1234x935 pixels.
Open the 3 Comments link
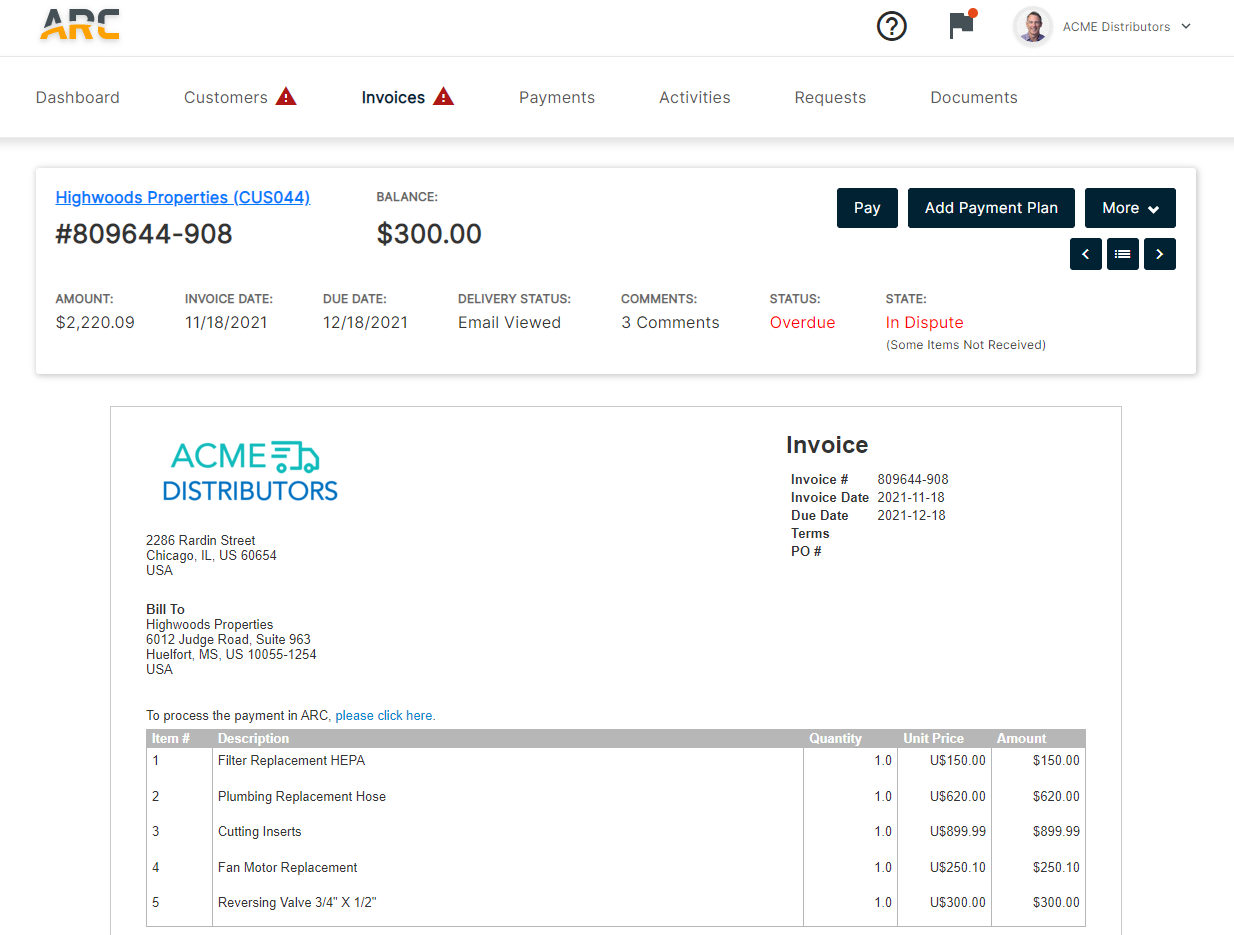670,323
